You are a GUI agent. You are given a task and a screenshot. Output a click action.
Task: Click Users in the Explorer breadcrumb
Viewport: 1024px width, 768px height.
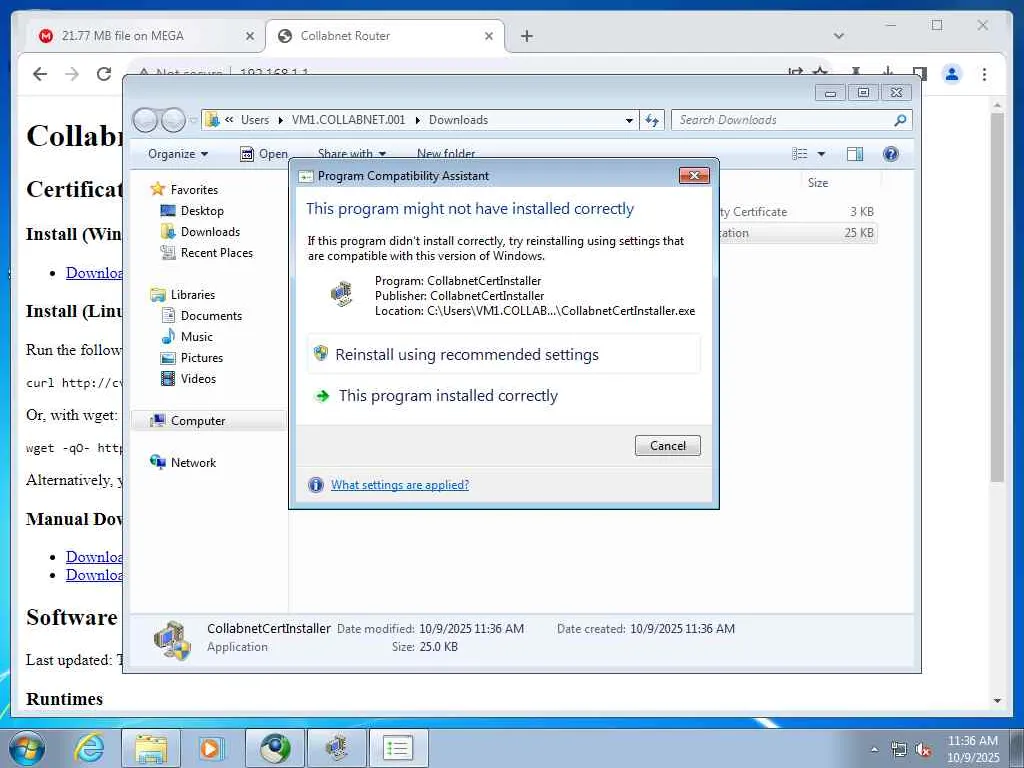(x=255, y=120)
